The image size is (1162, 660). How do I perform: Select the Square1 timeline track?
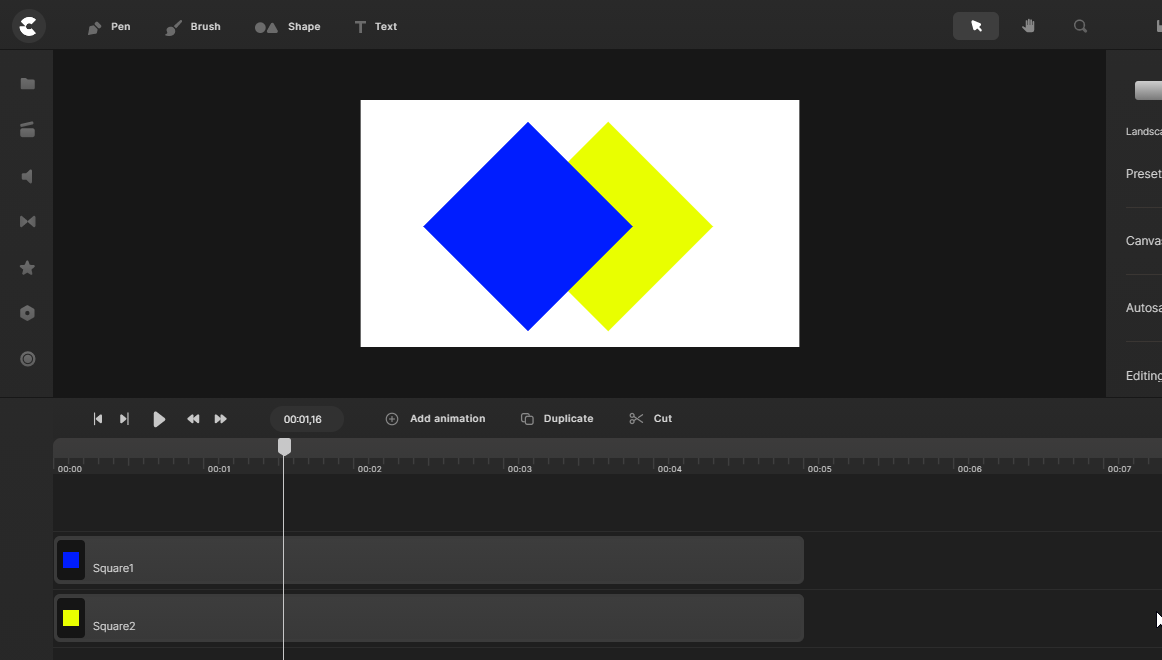(429, 560)
